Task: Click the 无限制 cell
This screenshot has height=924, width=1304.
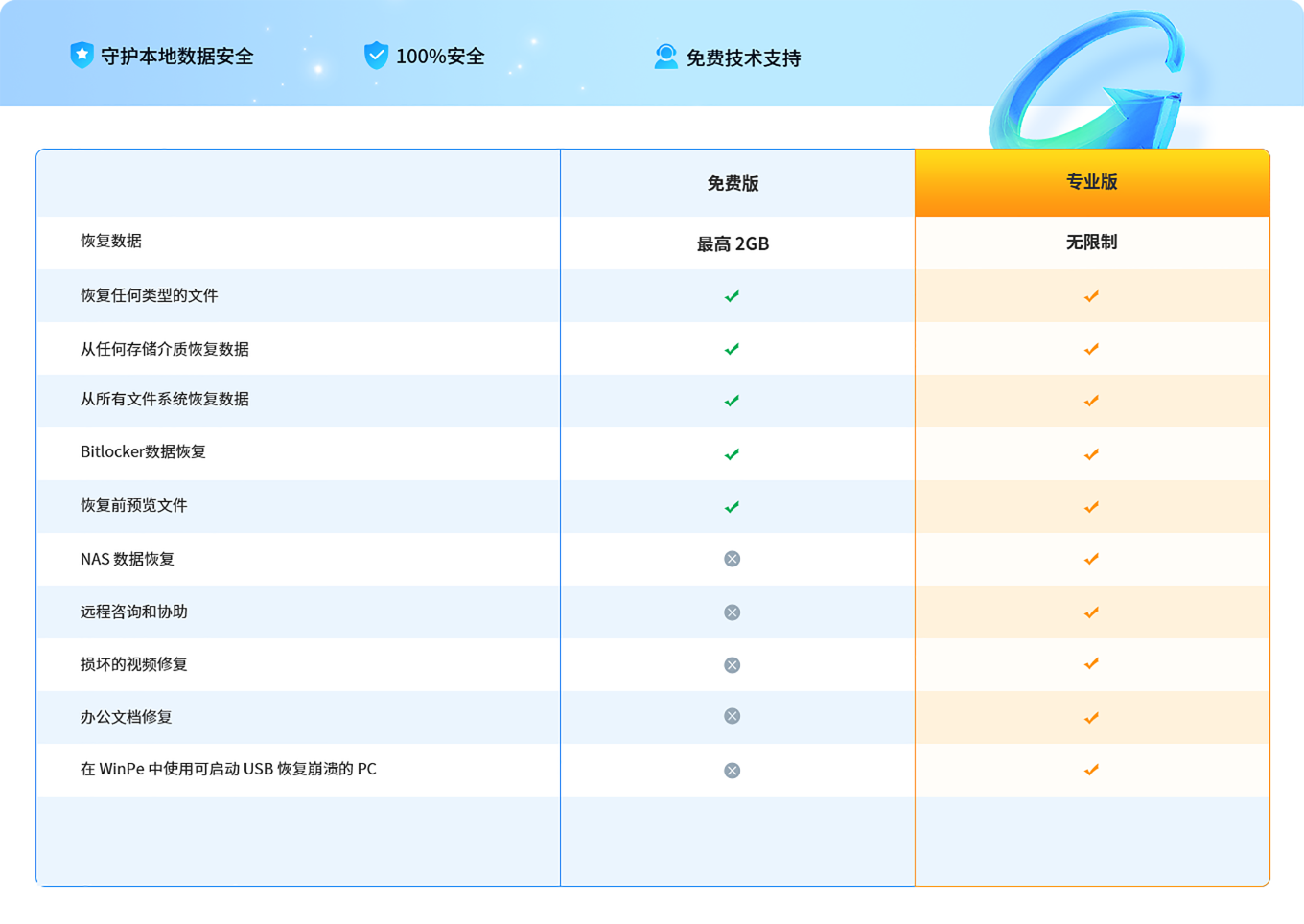Action: (1092, 243)
